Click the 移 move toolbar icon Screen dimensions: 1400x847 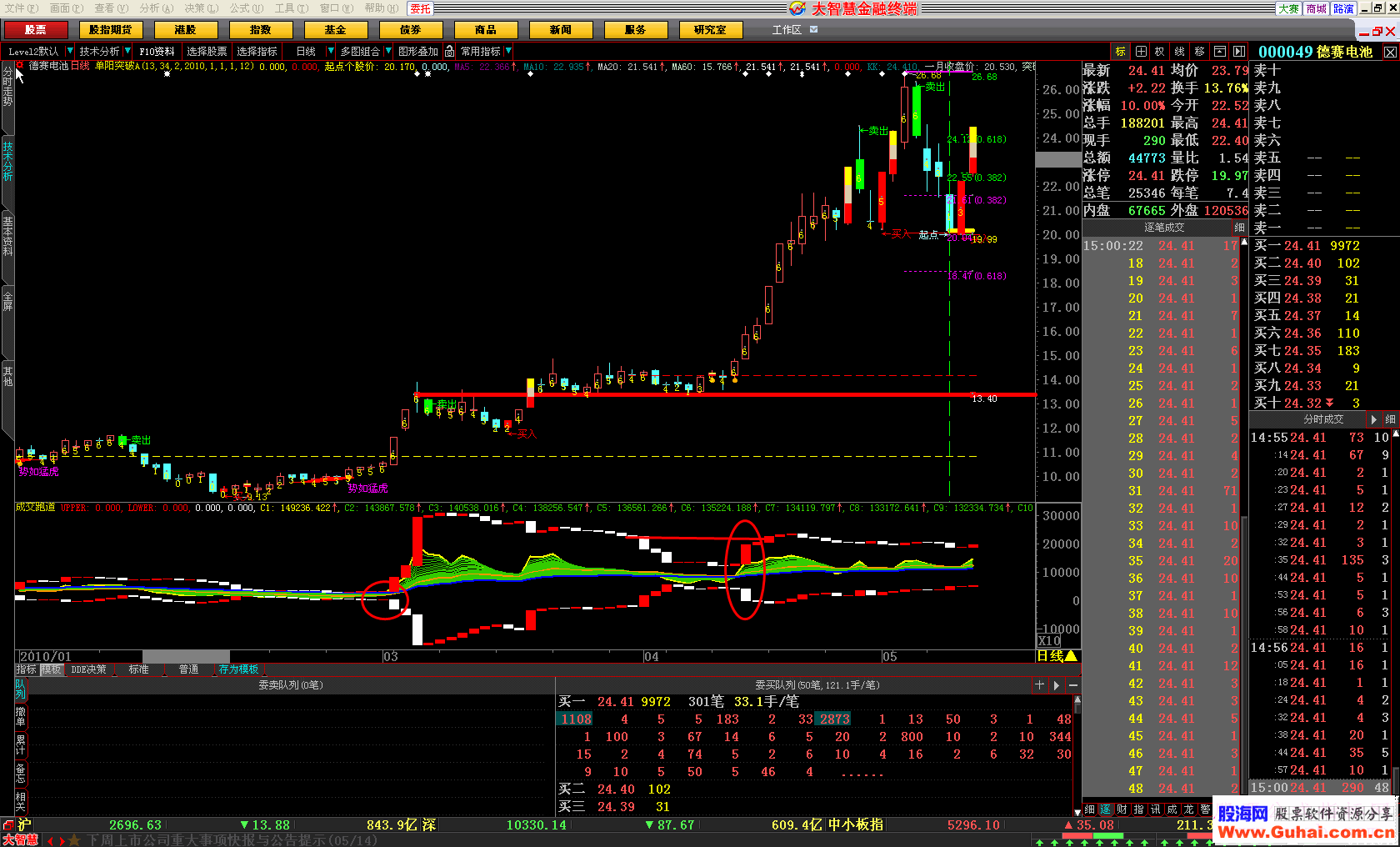tap(1200, 52)
